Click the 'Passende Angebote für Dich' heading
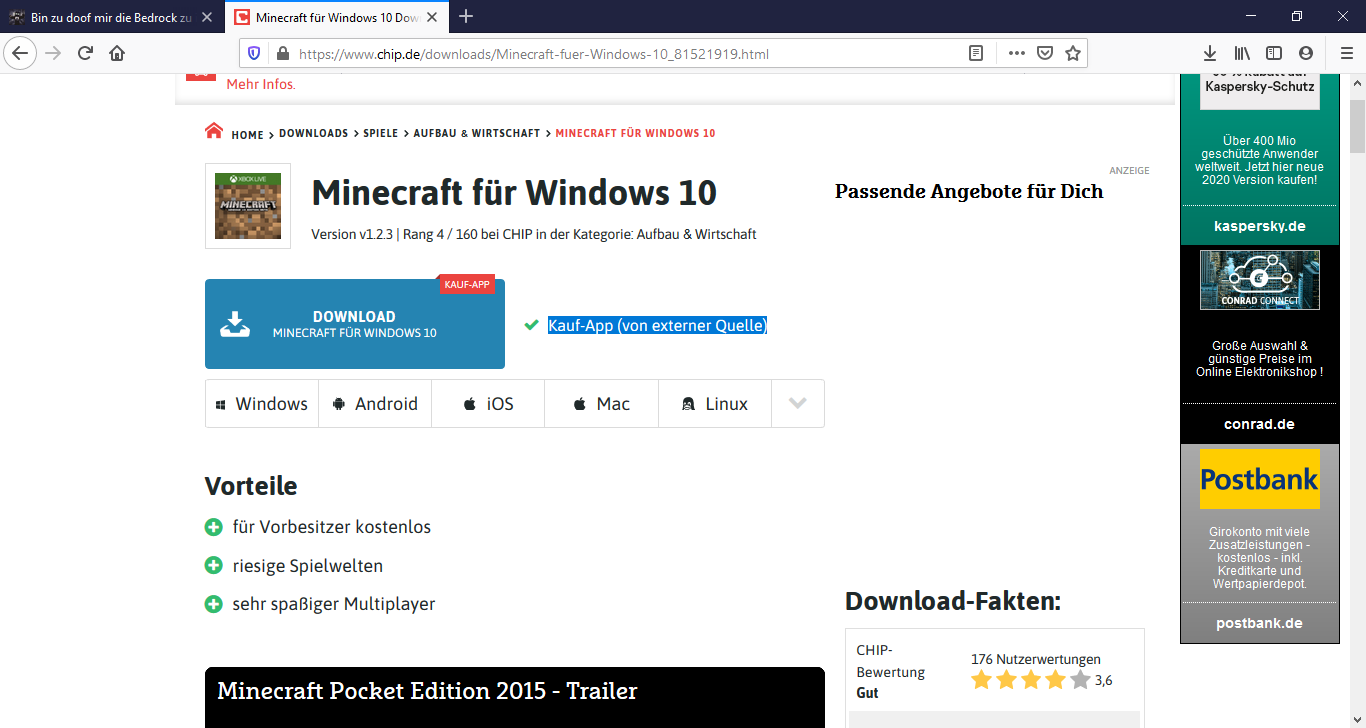Viewport: 1366px width, 728px height. (969, 191)
